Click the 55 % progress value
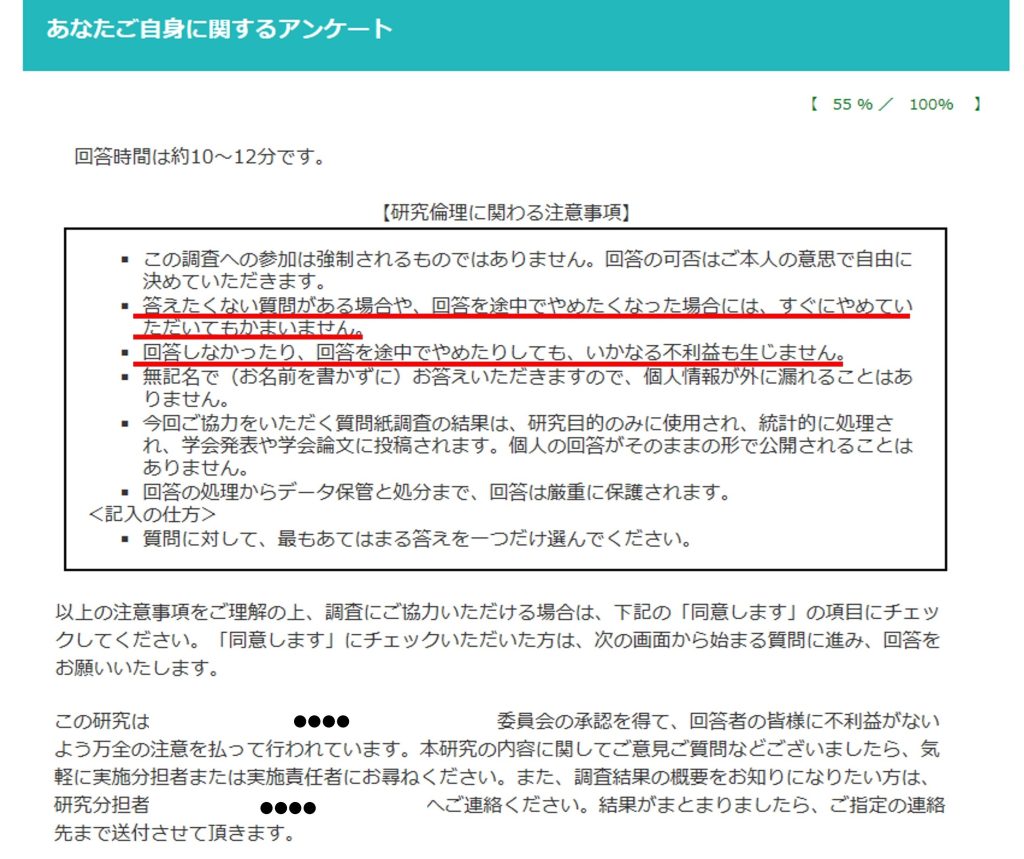1024x859 pixels. 852,104
